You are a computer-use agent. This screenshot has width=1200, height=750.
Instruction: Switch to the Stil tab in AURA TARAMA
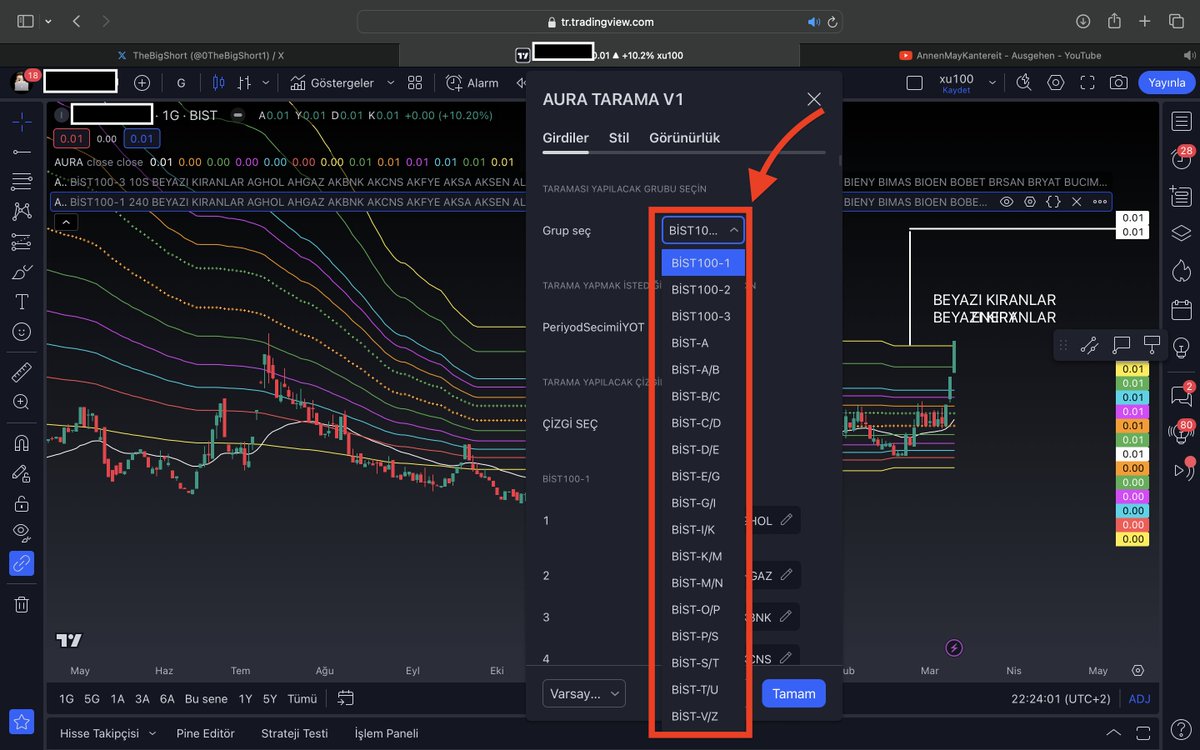coord(618,138)
